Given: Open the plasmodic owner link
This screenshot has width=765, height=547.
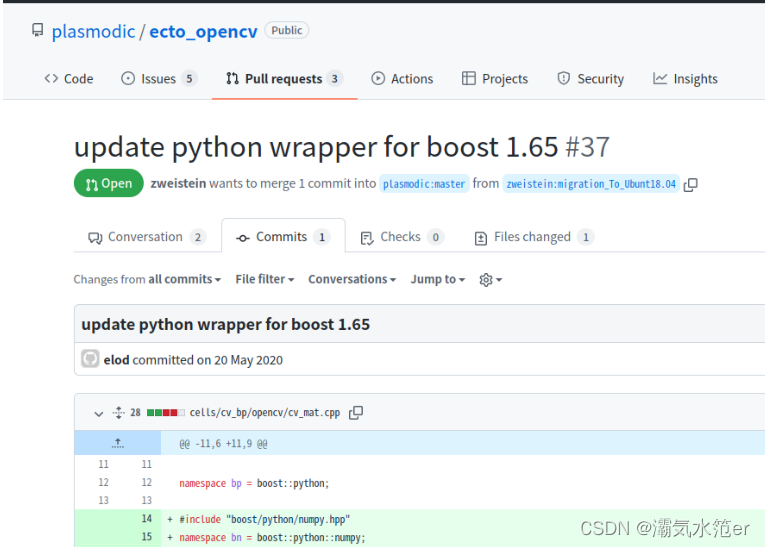Looking at the screenshot, I should point(93,31).
